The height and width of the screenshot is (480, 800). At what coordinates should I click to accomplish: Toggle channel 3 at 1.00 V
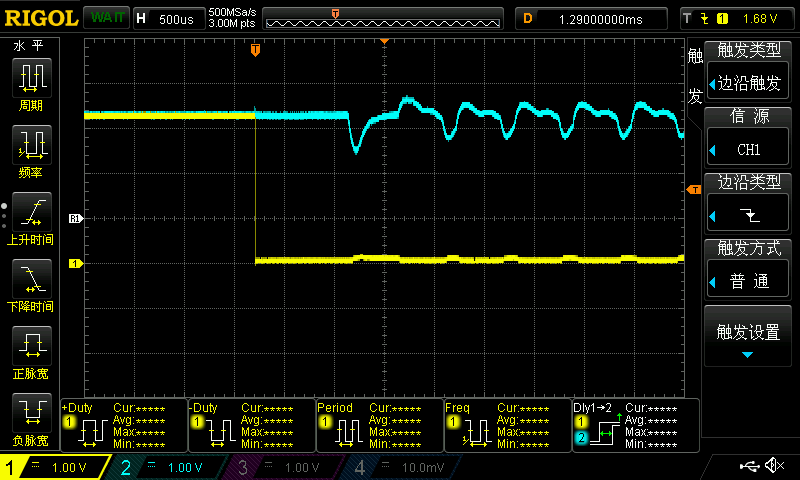pyautogui.click(x=286, y=467)
